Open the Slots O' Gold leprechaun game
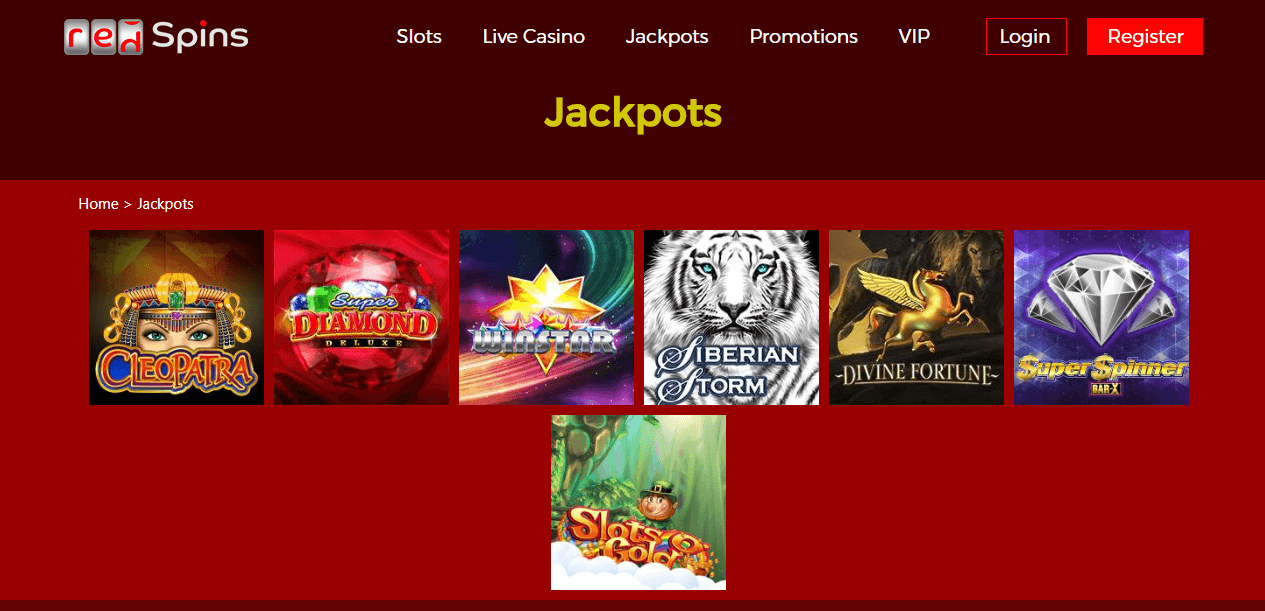The height and width of the screenshot is (611, 1265). (x=638, y=502)
